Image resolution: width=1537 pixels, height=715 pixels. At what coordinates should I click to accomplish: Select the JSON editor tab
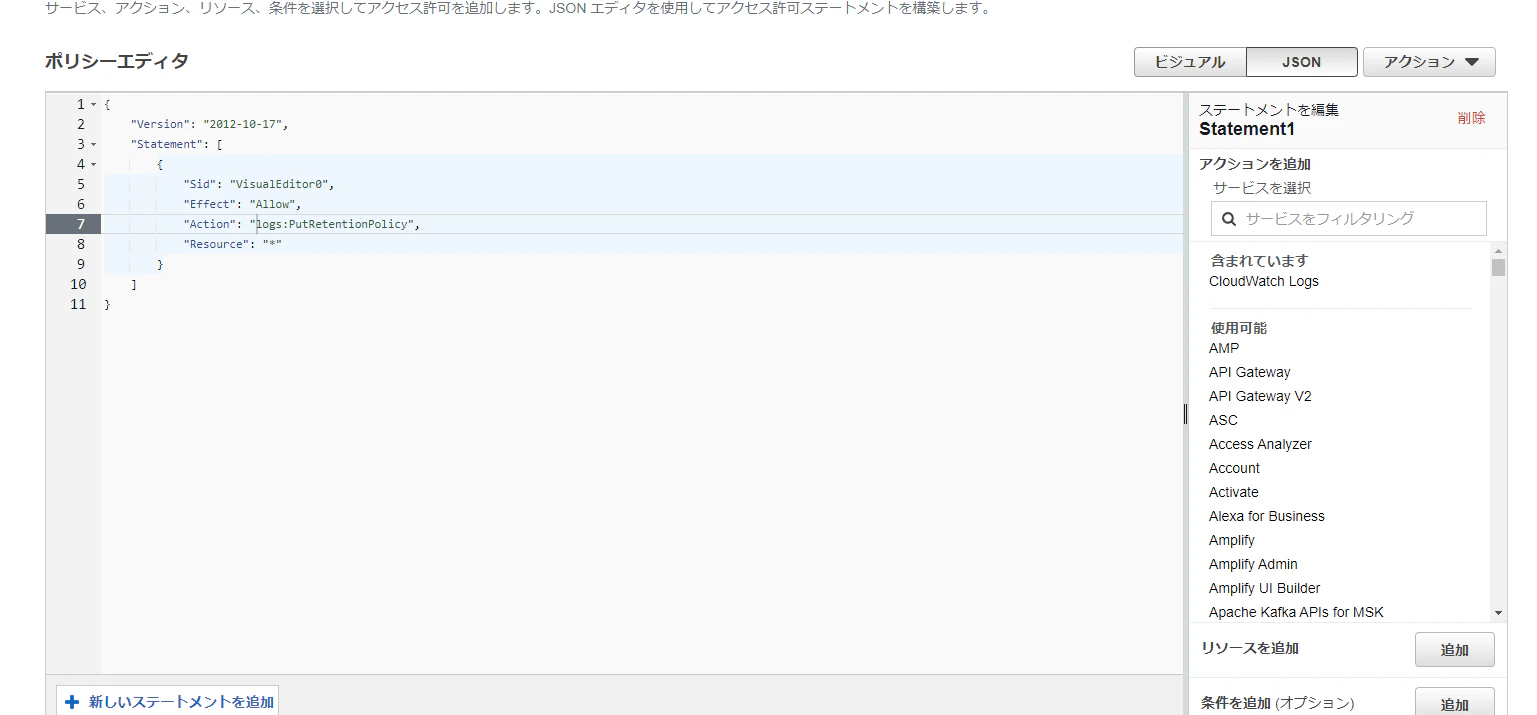pos(1301,62)
